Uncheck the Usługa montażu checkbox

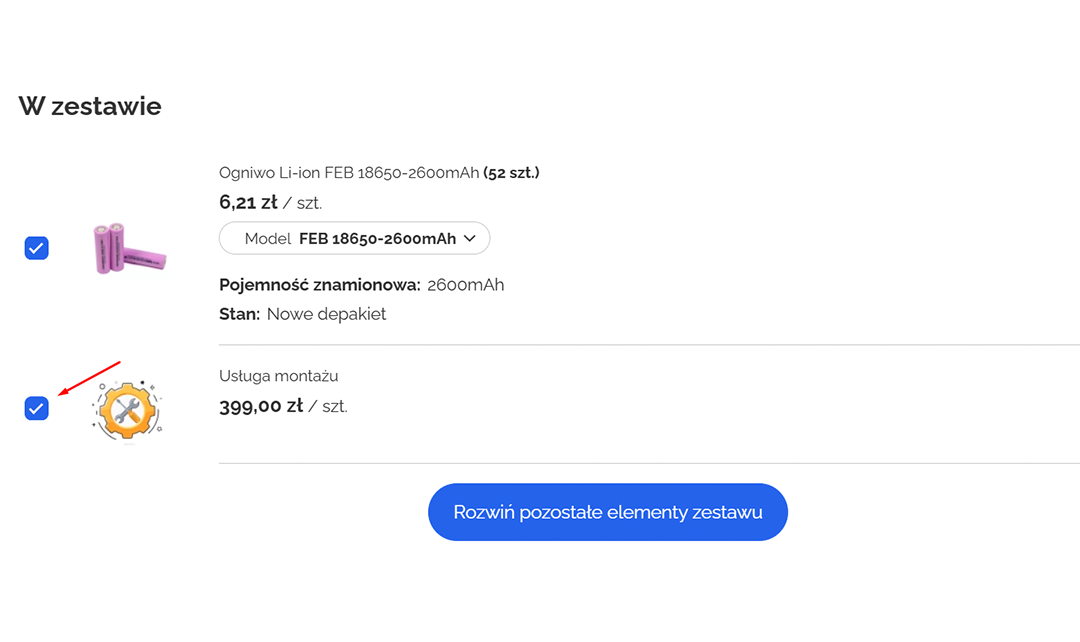tap(37, 408)
